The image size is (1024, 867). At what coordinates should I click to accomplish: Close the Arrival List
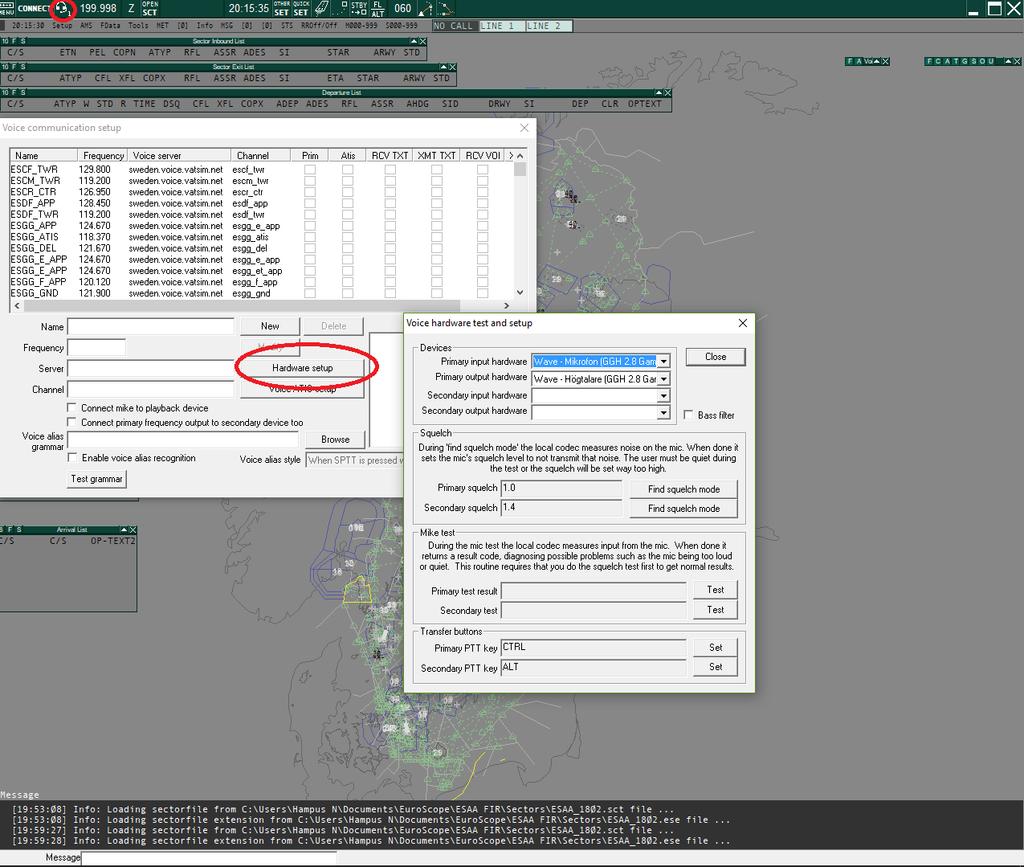point(133,529)
